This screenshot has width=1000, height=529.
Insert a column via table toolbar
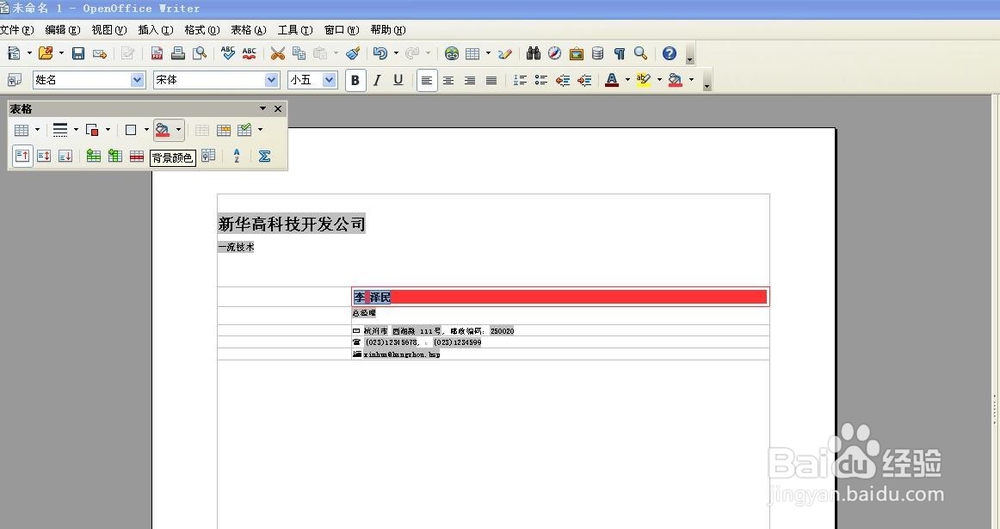point(115,156)
